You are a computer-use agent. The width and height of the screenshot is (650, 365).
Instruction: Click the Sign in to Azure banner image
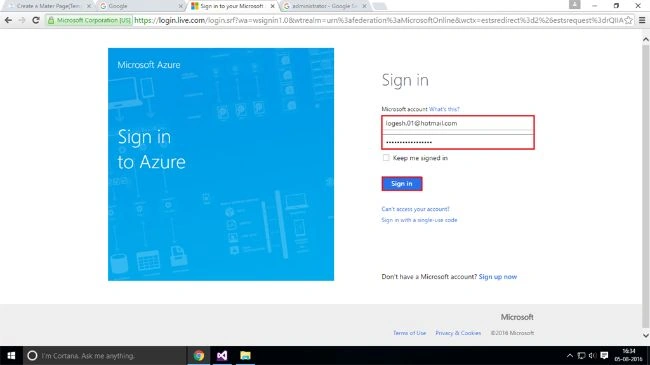[221, 164]
